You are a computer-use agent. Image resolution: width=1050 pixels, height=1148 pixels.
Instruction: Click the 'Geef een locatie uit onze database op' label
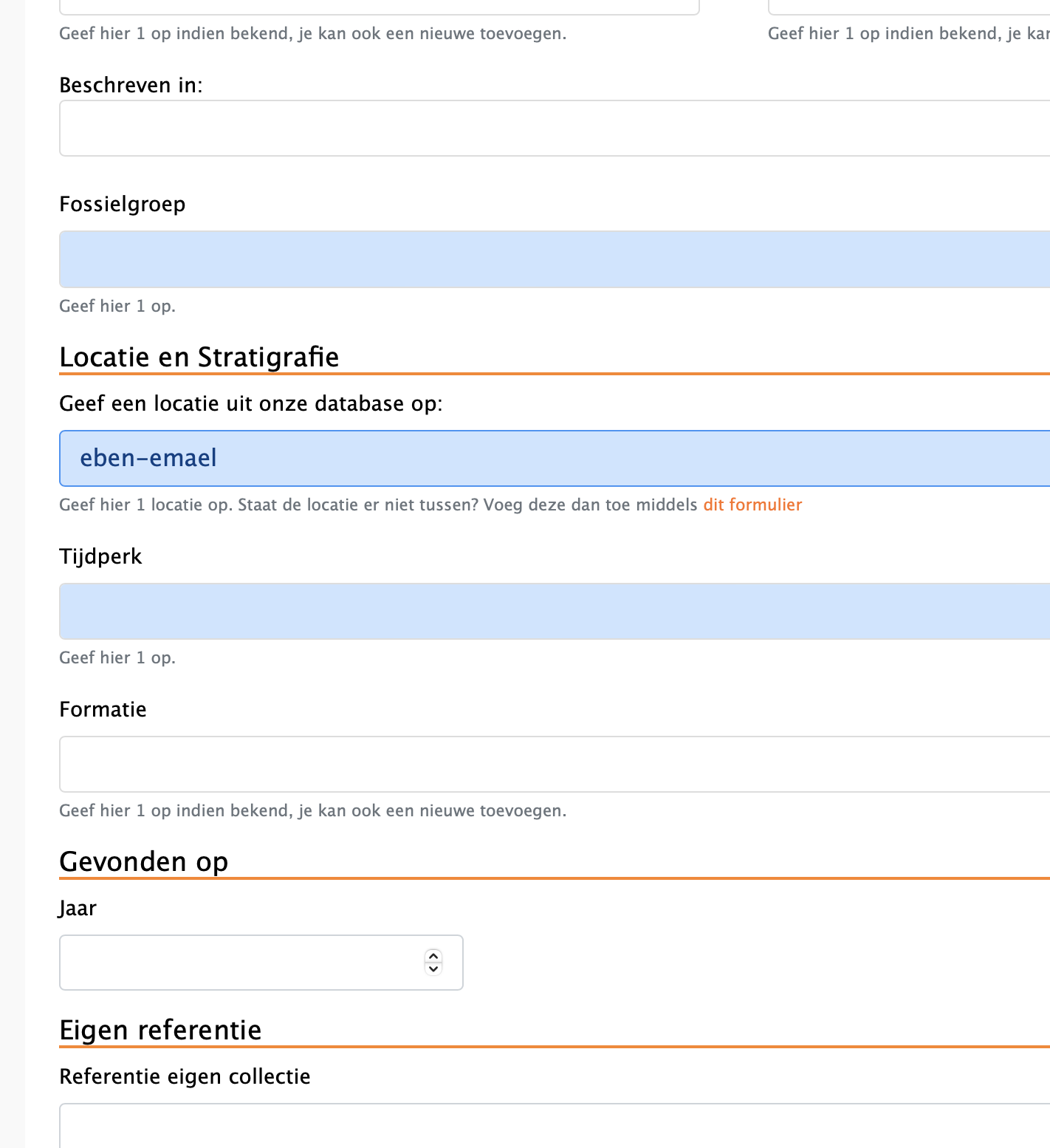250,403
